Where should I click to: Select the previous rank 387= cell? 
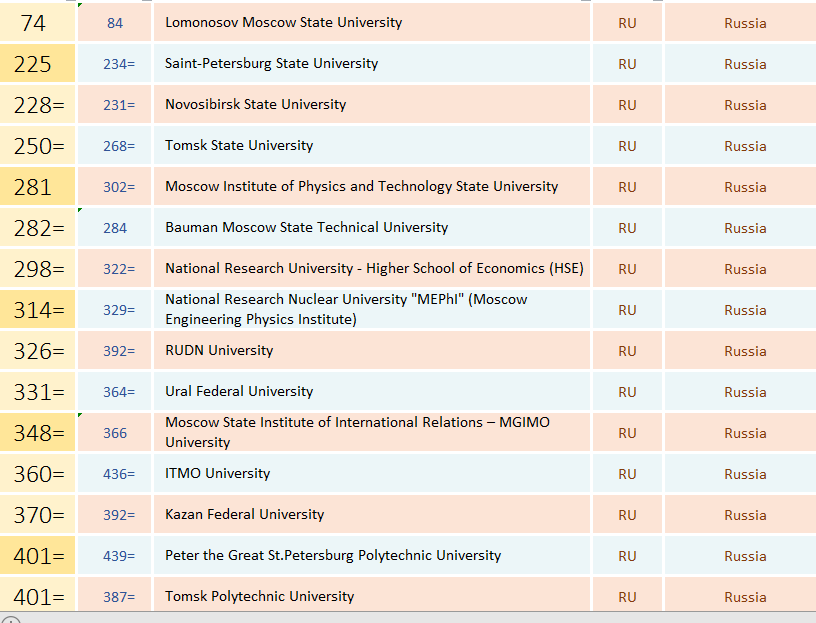[x=114, y=594]
